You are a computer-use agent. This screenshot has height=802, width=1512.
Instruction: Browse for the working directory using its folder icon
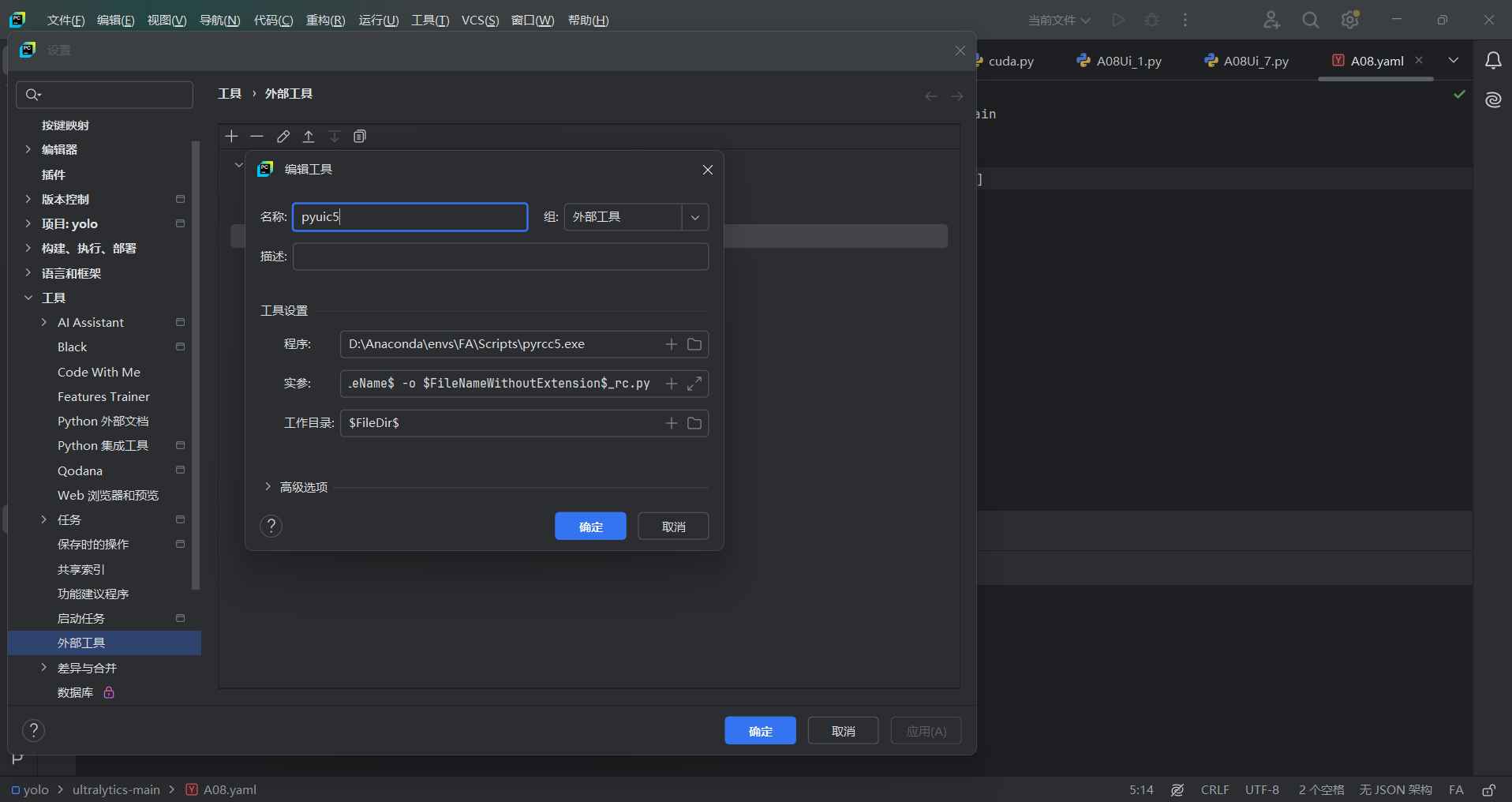pos(694,423)
